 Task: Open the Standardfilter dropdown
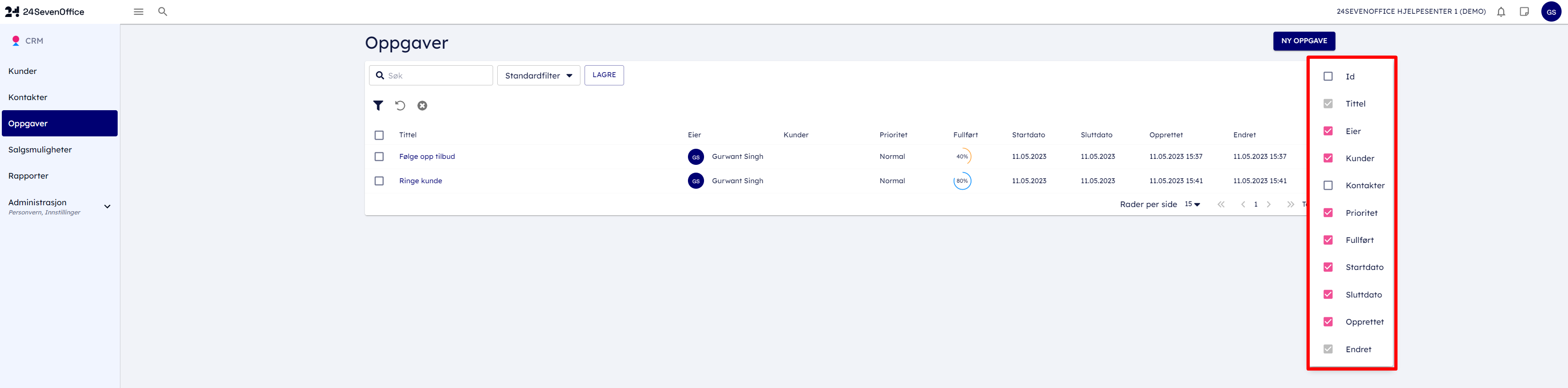click(538, 75)
